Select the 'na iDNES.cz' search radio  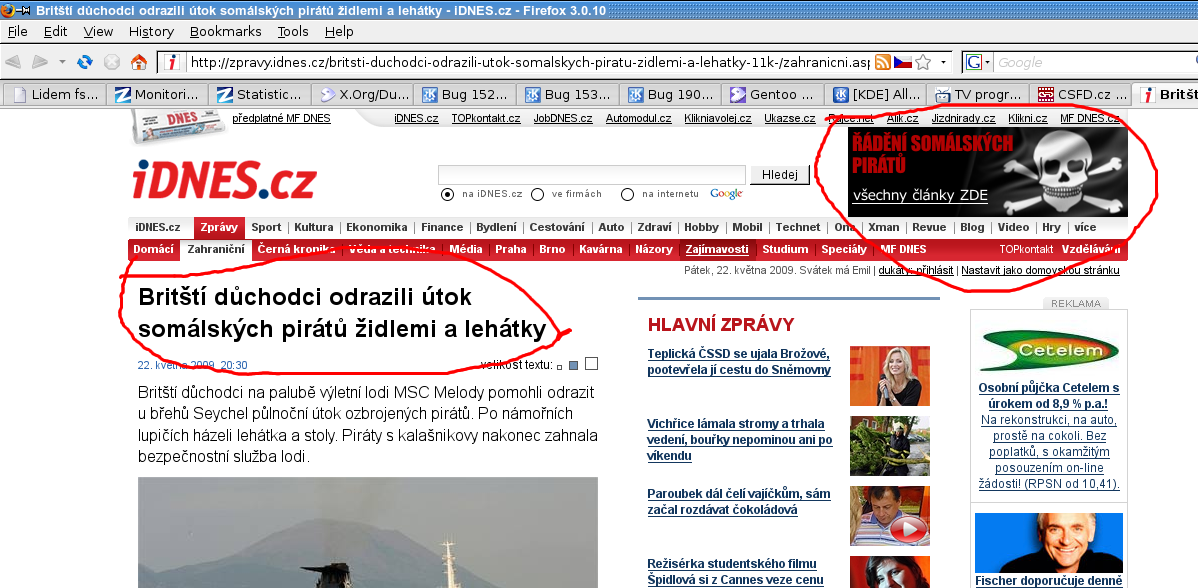click(x=447, y=194)
